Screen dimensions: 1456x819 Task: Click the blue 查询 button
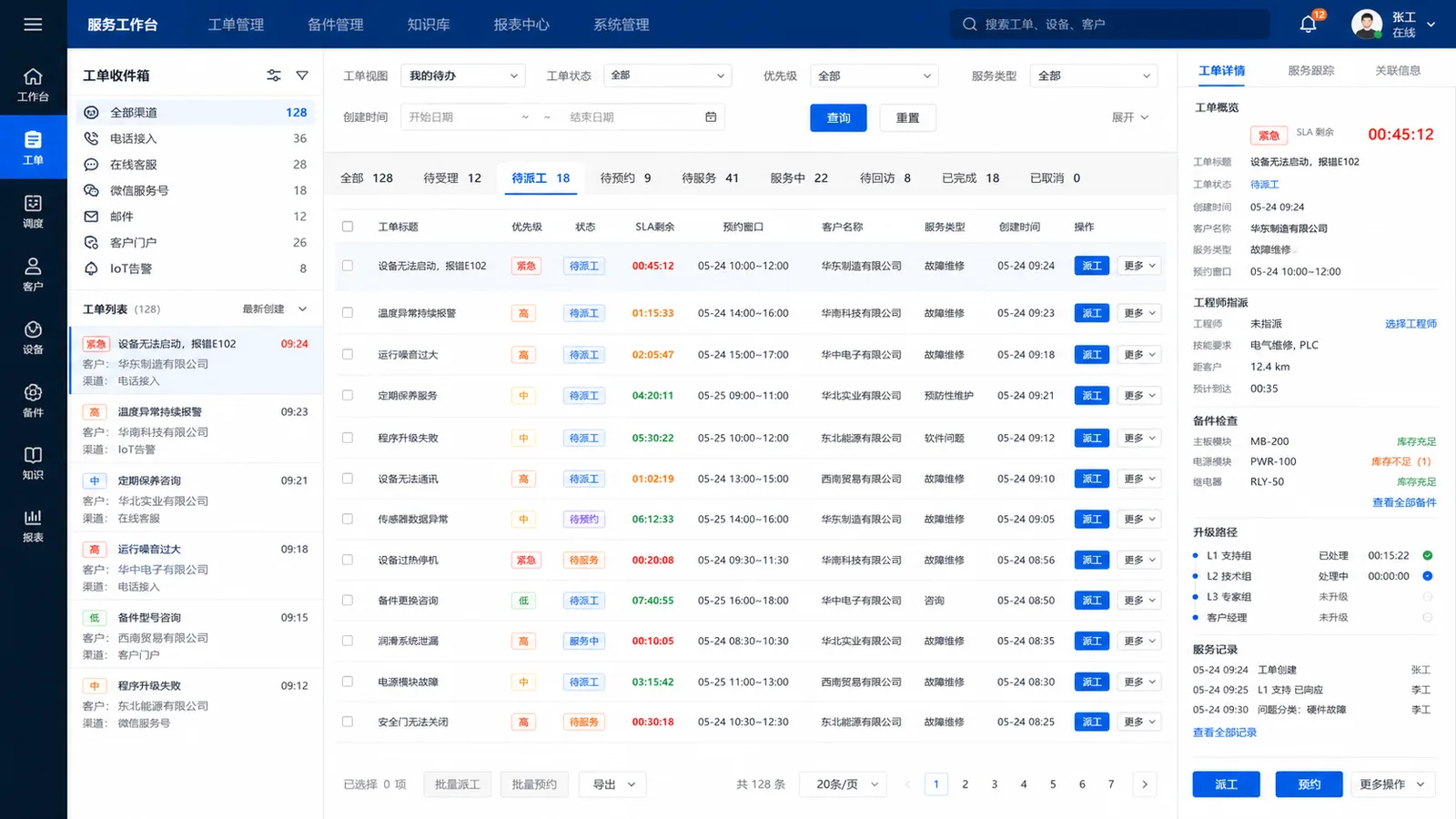pyautogui.click(x=838, y=118)
